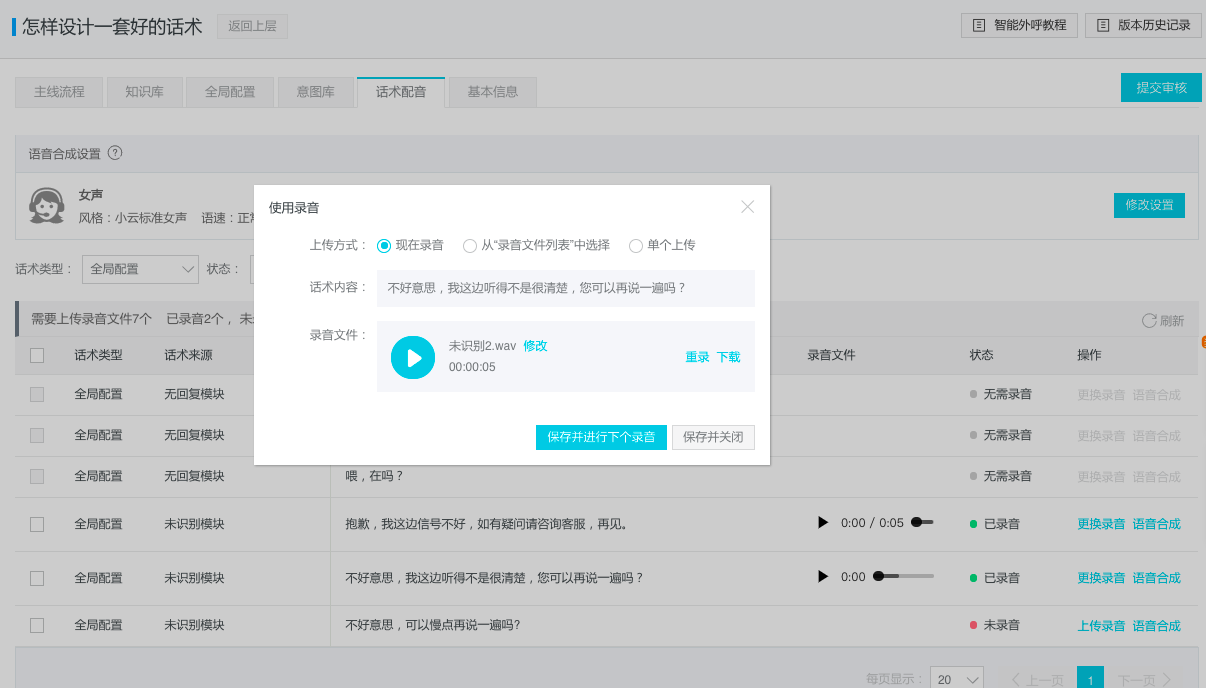Click the document icon on 智能外呼教程
Image resolution: width=1206 pixels, height=688 pixels.
coord(979,25)
